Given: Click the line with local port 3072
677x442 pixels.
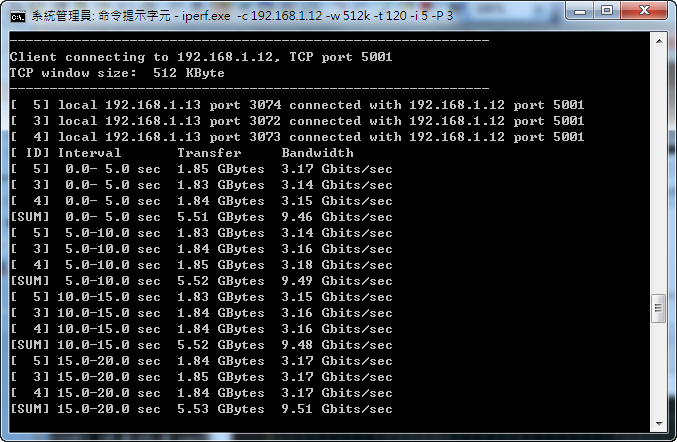Looking at the screenshot, I should [x=297, y=121].
